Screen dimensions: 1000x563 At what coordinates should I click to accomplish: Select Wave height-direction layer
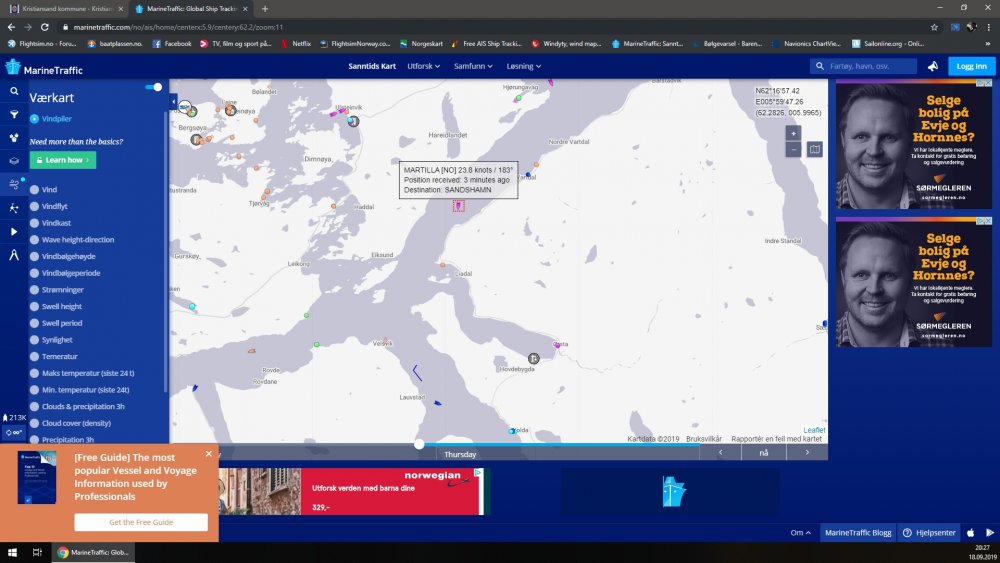point(71,239)
